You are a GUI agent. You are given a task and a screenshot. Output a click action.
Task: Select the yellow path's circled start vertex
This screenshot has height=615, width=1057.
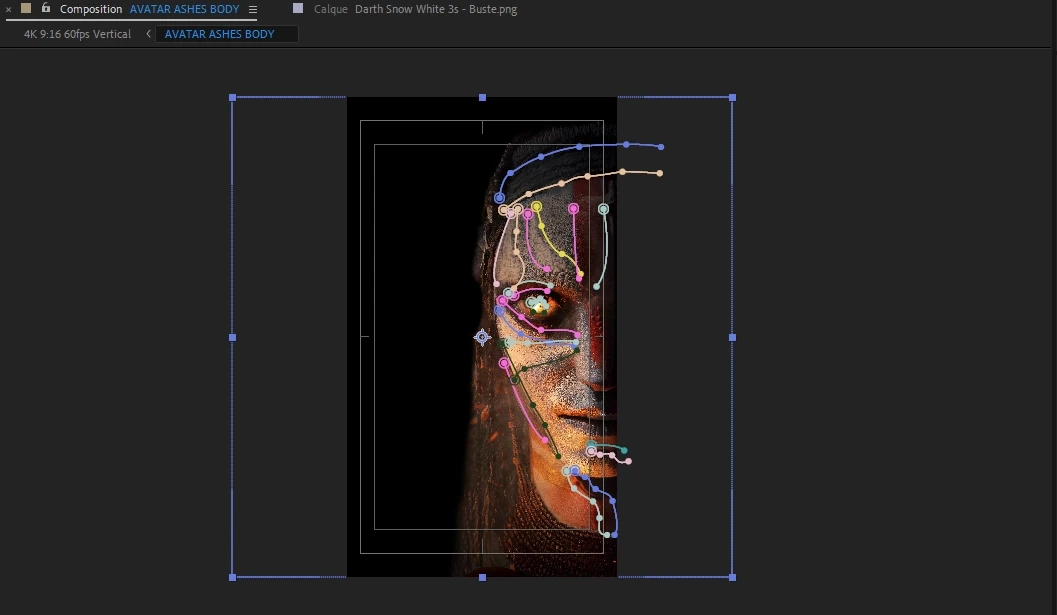536,206
